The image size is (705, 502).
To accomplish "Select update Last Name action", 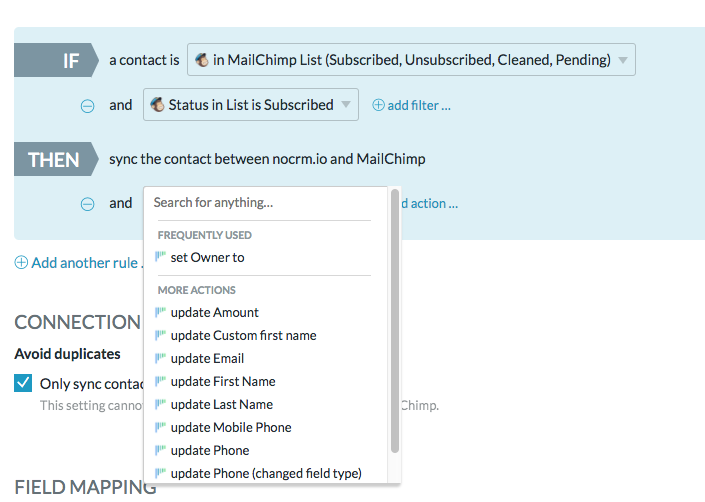I will click(x=222, y=404).
